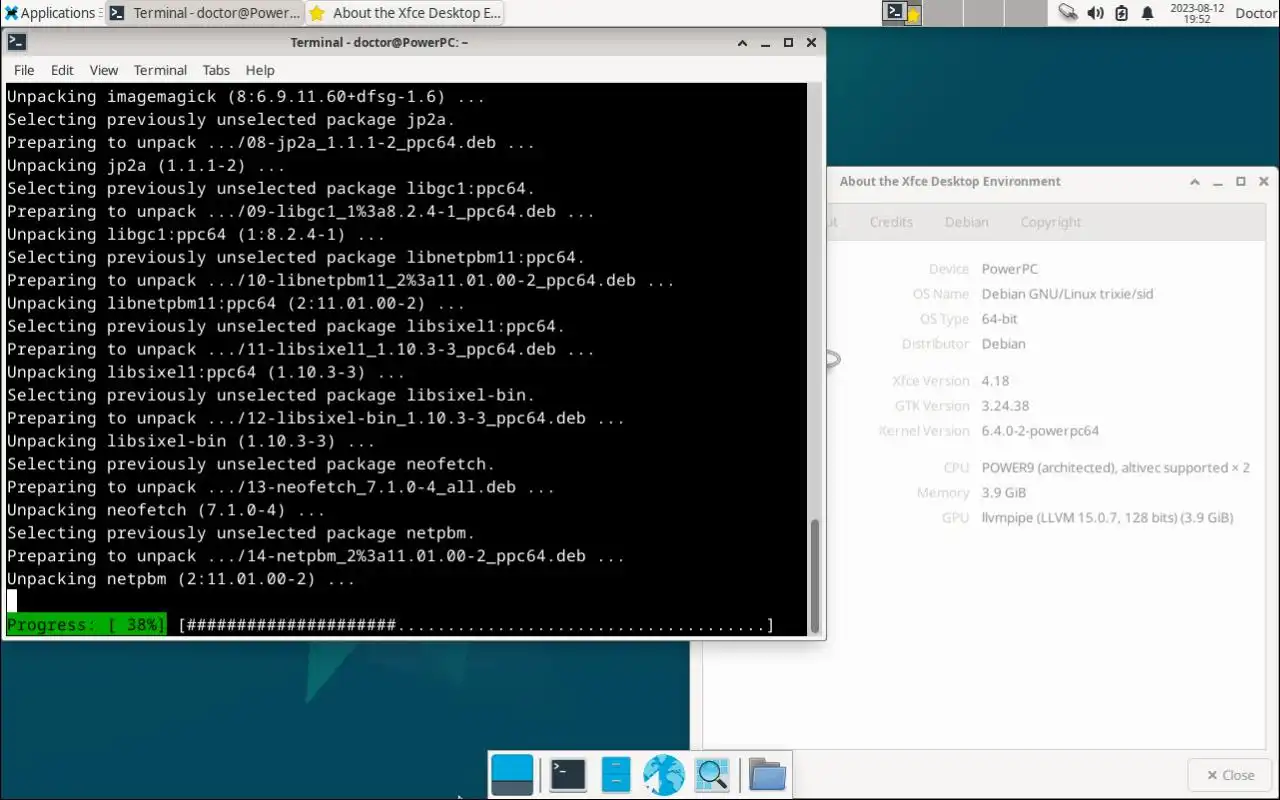The height and width of the screenshot is (800, 1280).
Task: Switch to About the Xfce Desktop taskbar button
Action: [x=404, y=13]
